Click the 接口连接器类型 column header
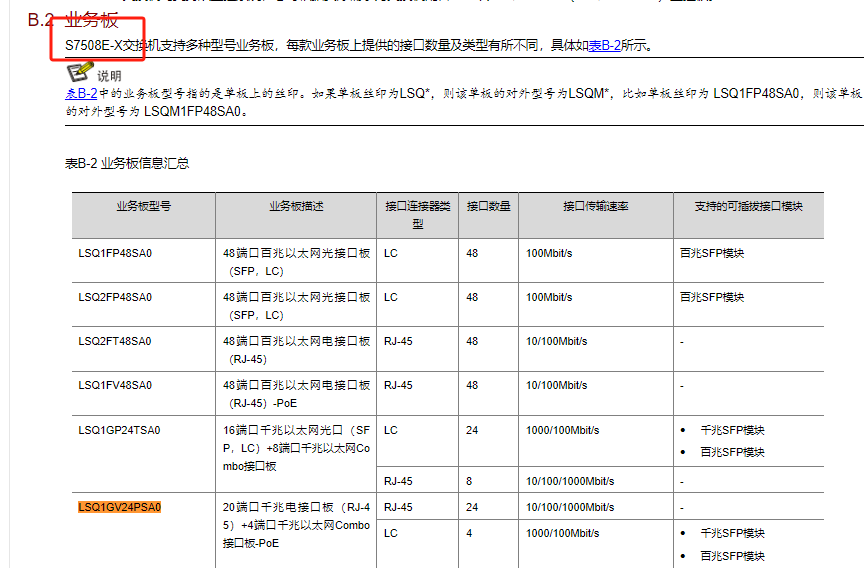 click(418, 215)
